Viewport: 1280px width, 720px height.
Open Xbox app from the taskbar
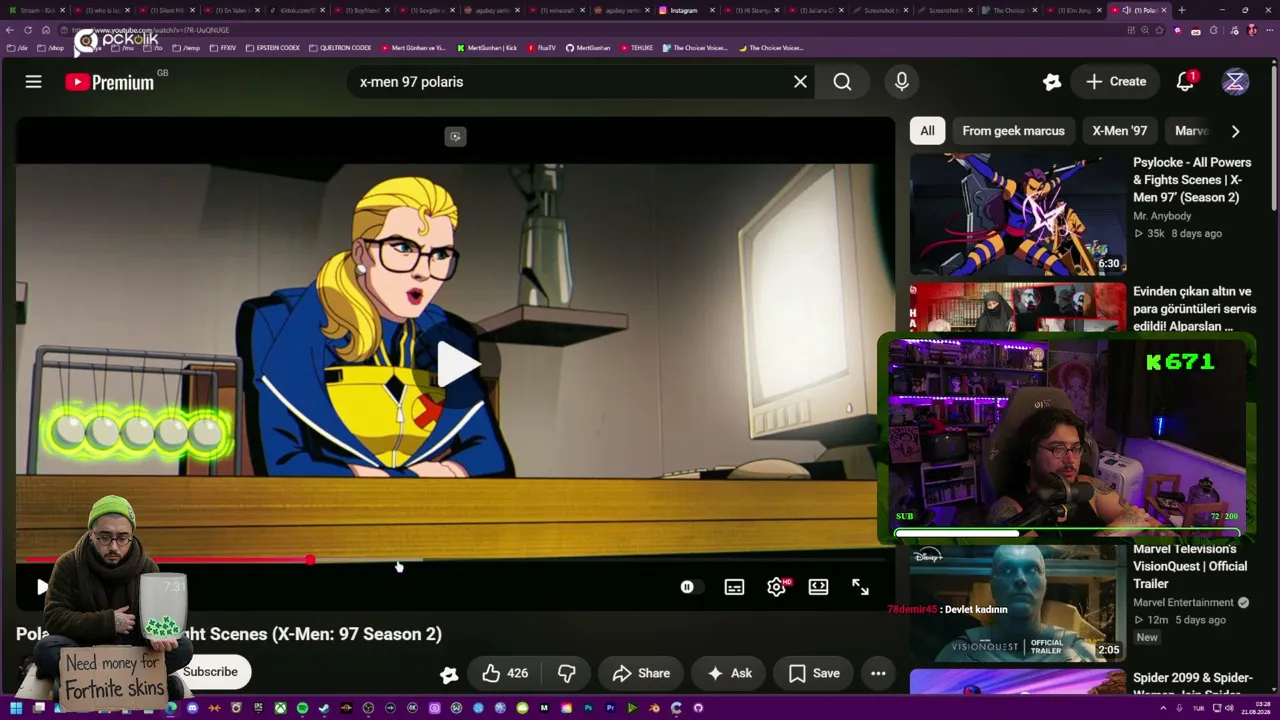[x=280, y=708]
